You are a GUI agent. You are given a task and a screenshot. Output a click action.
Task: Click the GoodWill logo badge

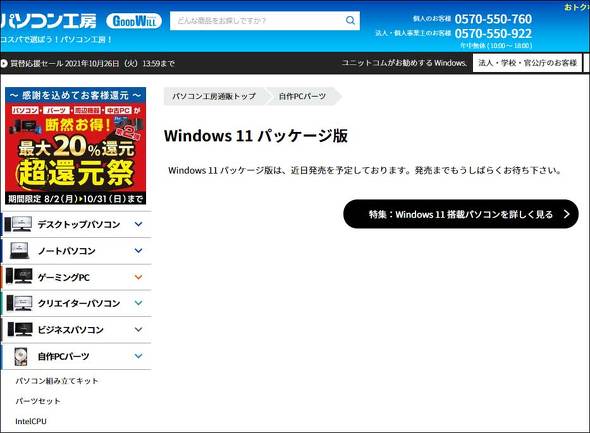coord(134,21)
